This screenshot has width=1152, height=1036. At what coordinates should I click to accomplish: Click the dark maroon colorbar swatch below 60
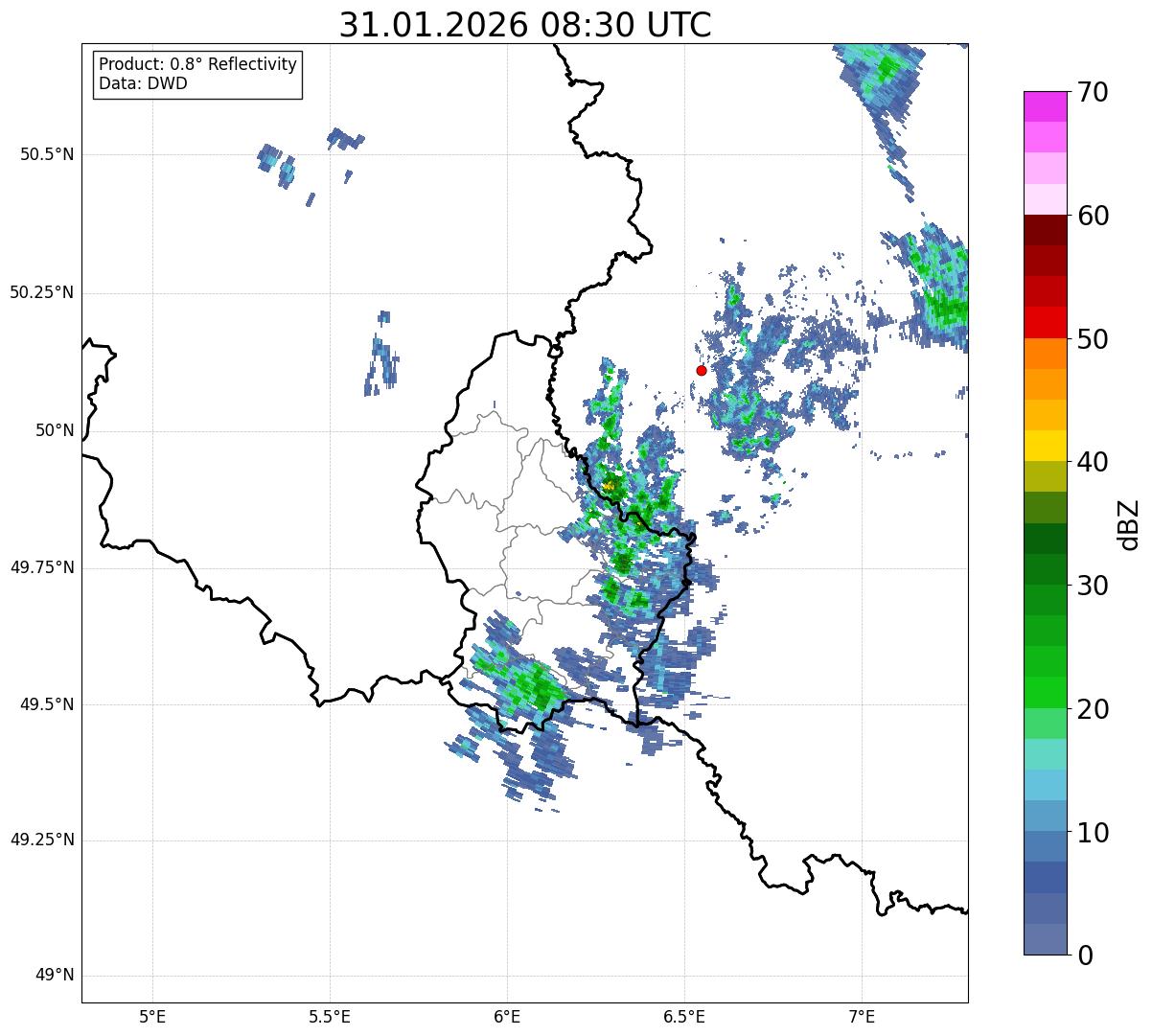pos(1046,230)
